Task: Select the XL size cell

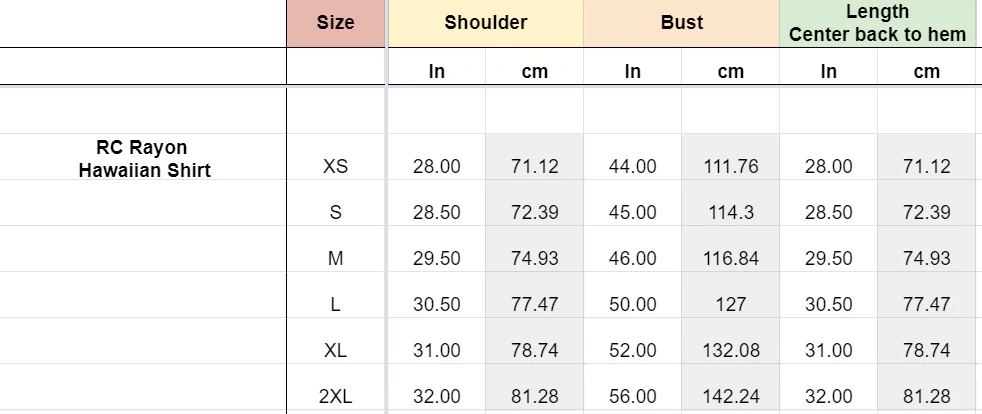Action: click(x=336, y=351)
